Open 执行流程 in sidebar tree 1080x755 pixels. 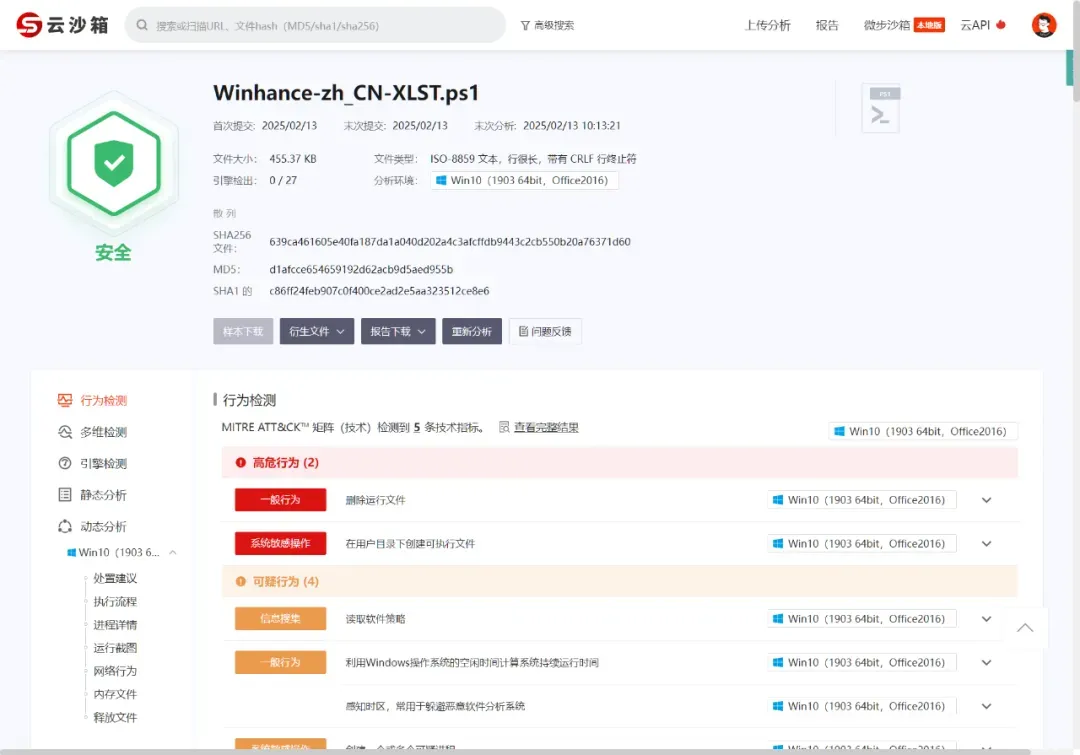coord(115,601)
